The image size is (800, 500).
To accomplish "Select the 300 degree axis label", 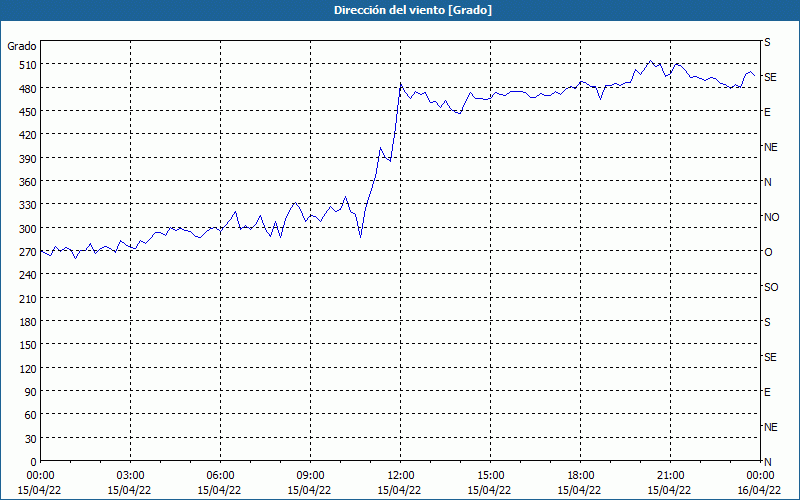I will [29, 229].
